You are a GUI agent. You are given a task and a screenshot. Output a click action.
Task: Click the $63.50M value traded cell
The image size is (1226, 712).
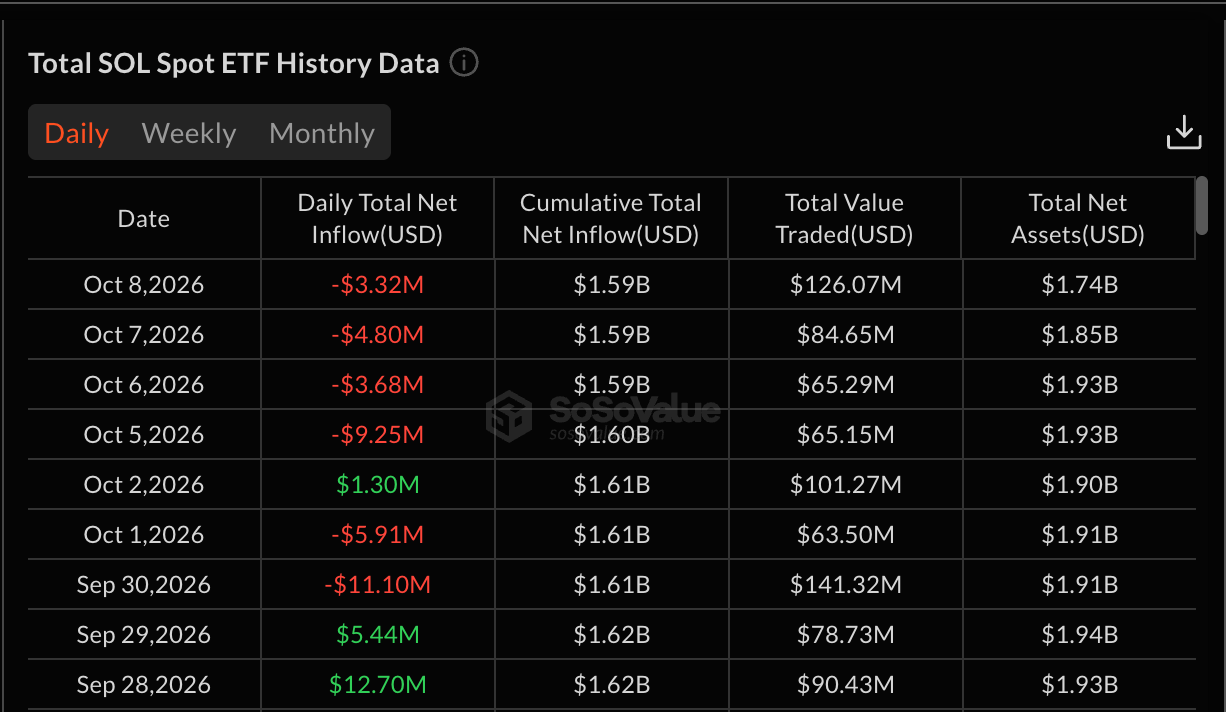[846, 535]
